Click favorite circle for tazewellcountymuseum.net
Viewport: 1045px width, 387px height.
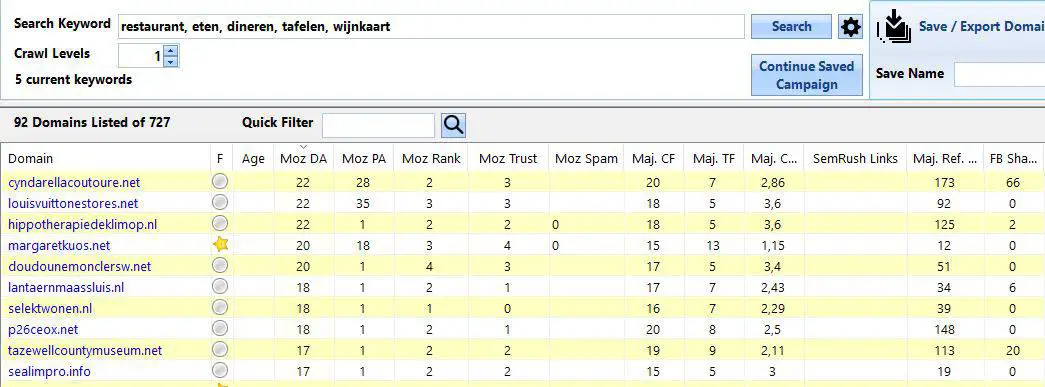220,350
